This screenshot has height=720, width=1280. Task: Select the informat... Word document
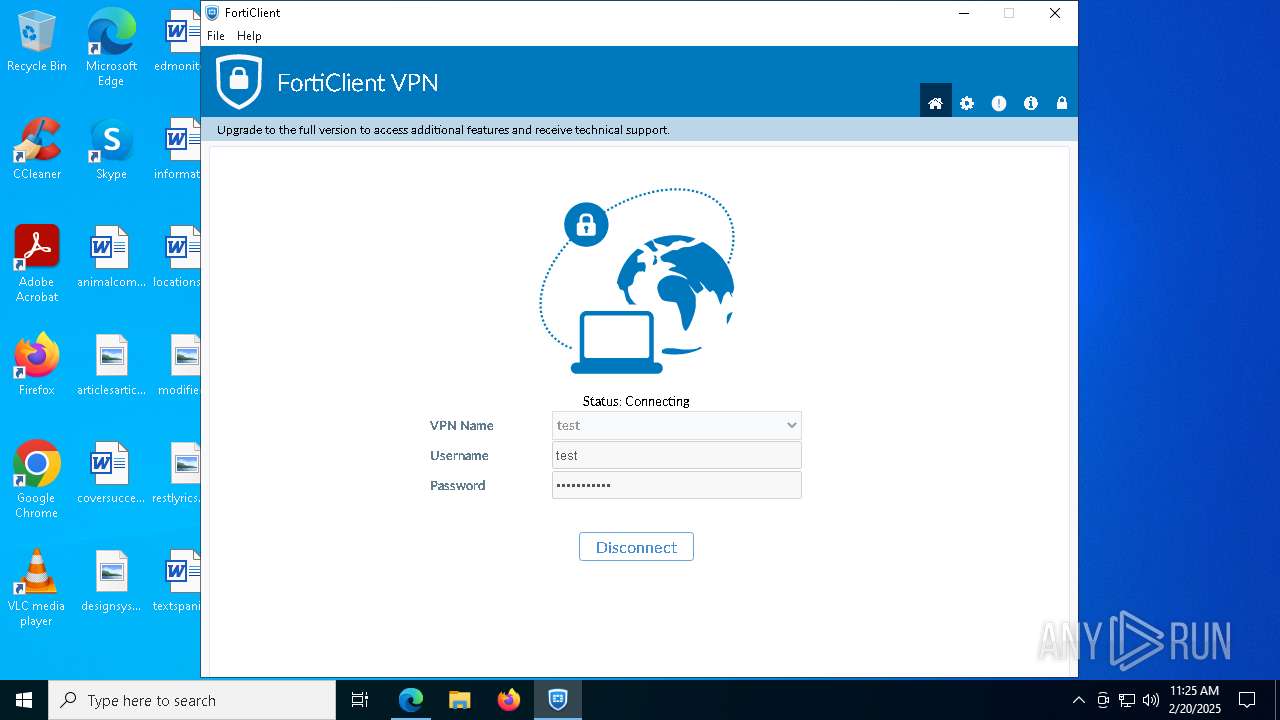click(x=178, y=150)
